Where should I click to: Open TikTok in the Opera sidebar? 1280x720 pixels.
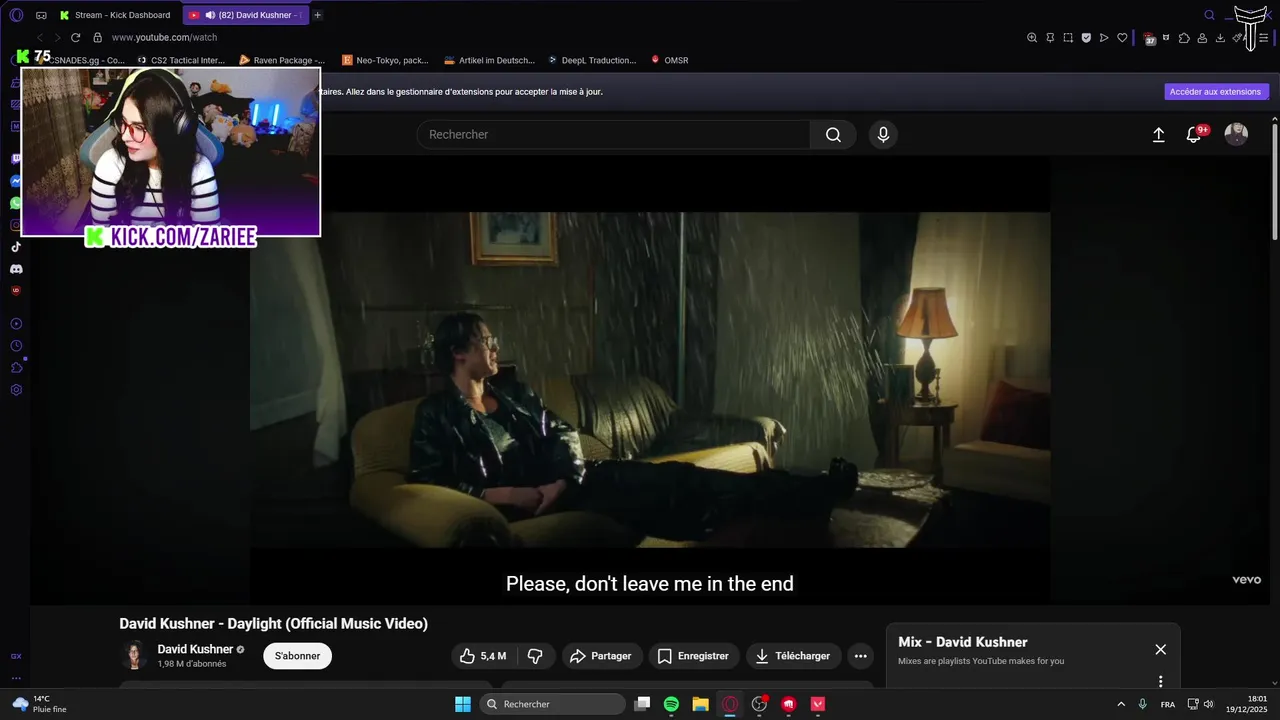[x=16, y=247]
